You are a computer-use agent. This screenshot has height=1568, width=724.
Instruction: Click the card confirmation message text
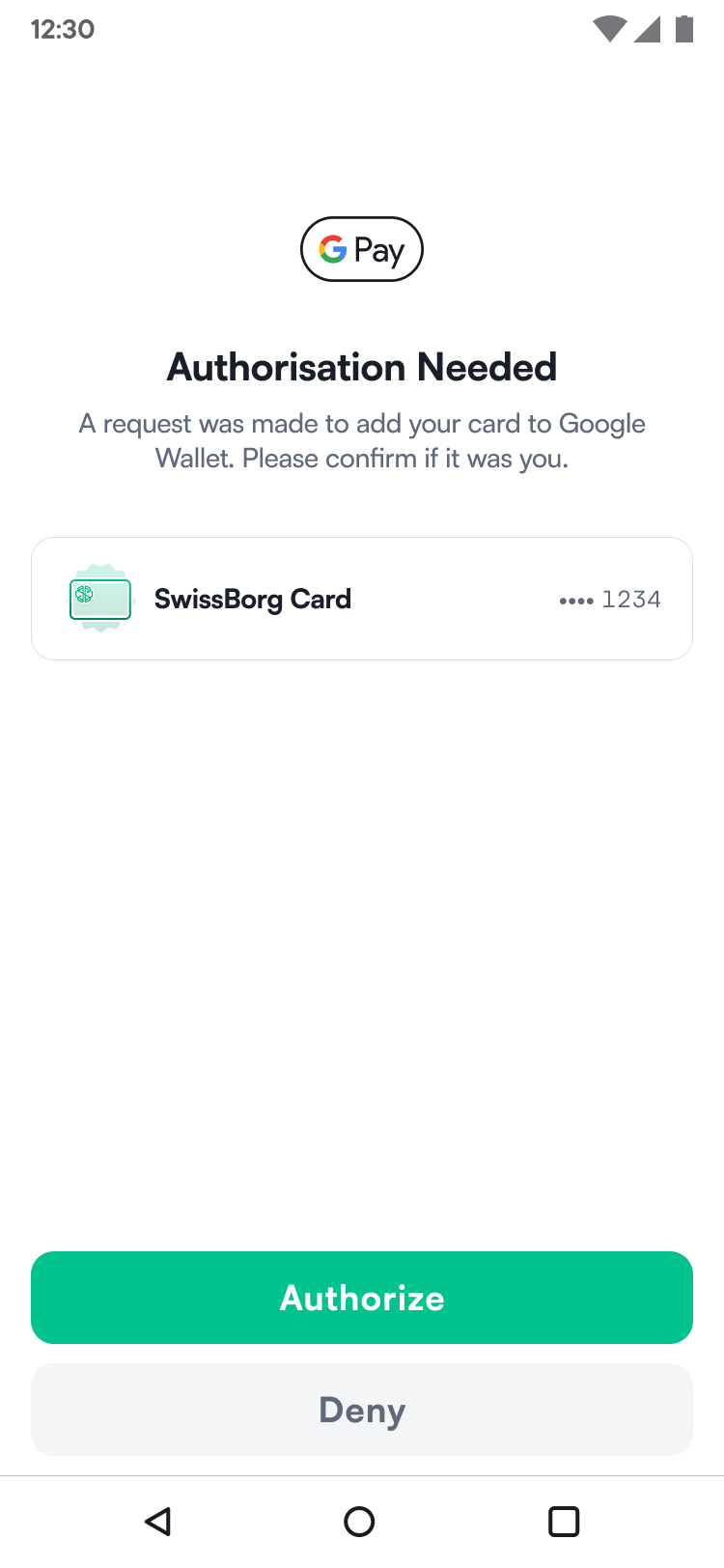click(x=362, y=440)
